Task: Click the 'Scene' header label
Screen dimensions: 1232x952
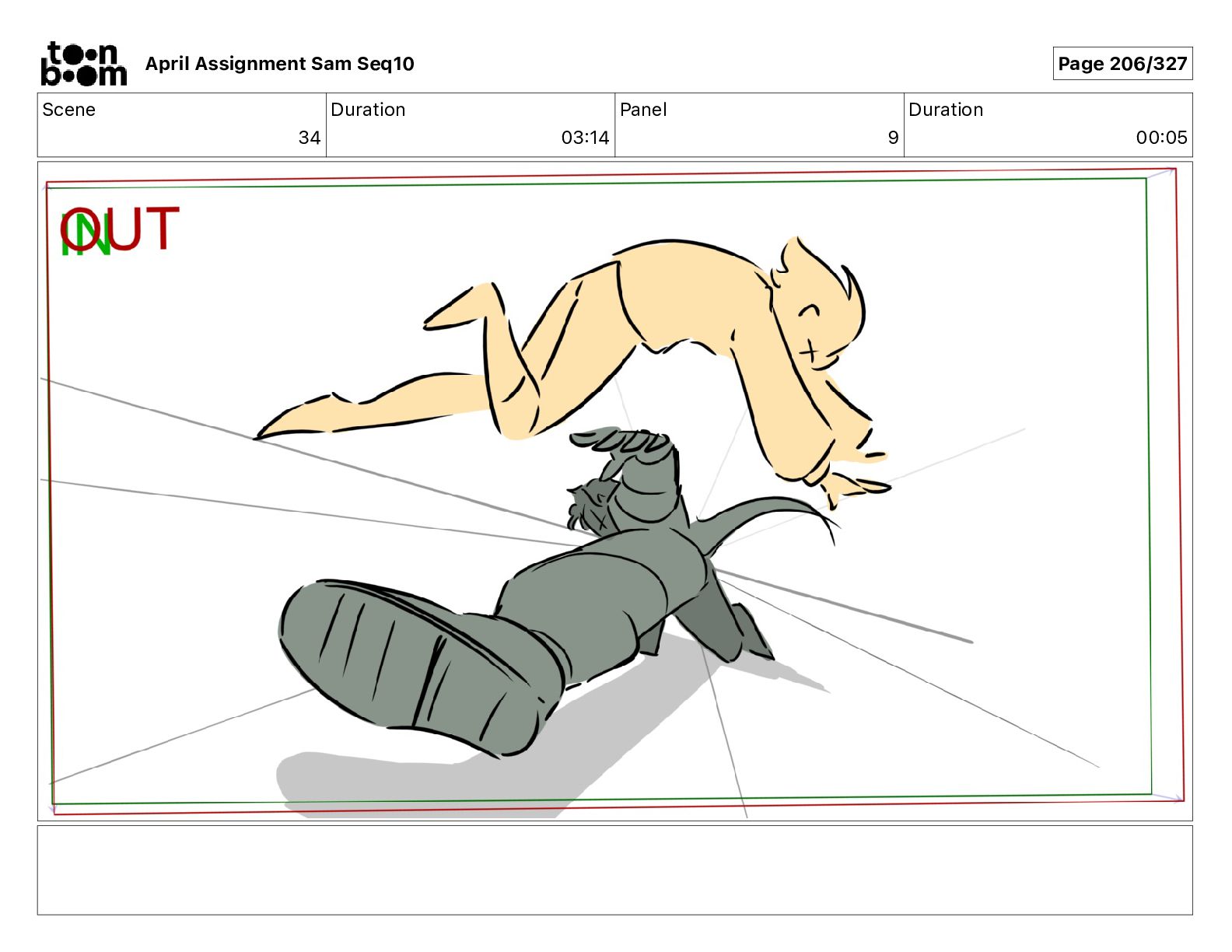Action: click(68, 110)
